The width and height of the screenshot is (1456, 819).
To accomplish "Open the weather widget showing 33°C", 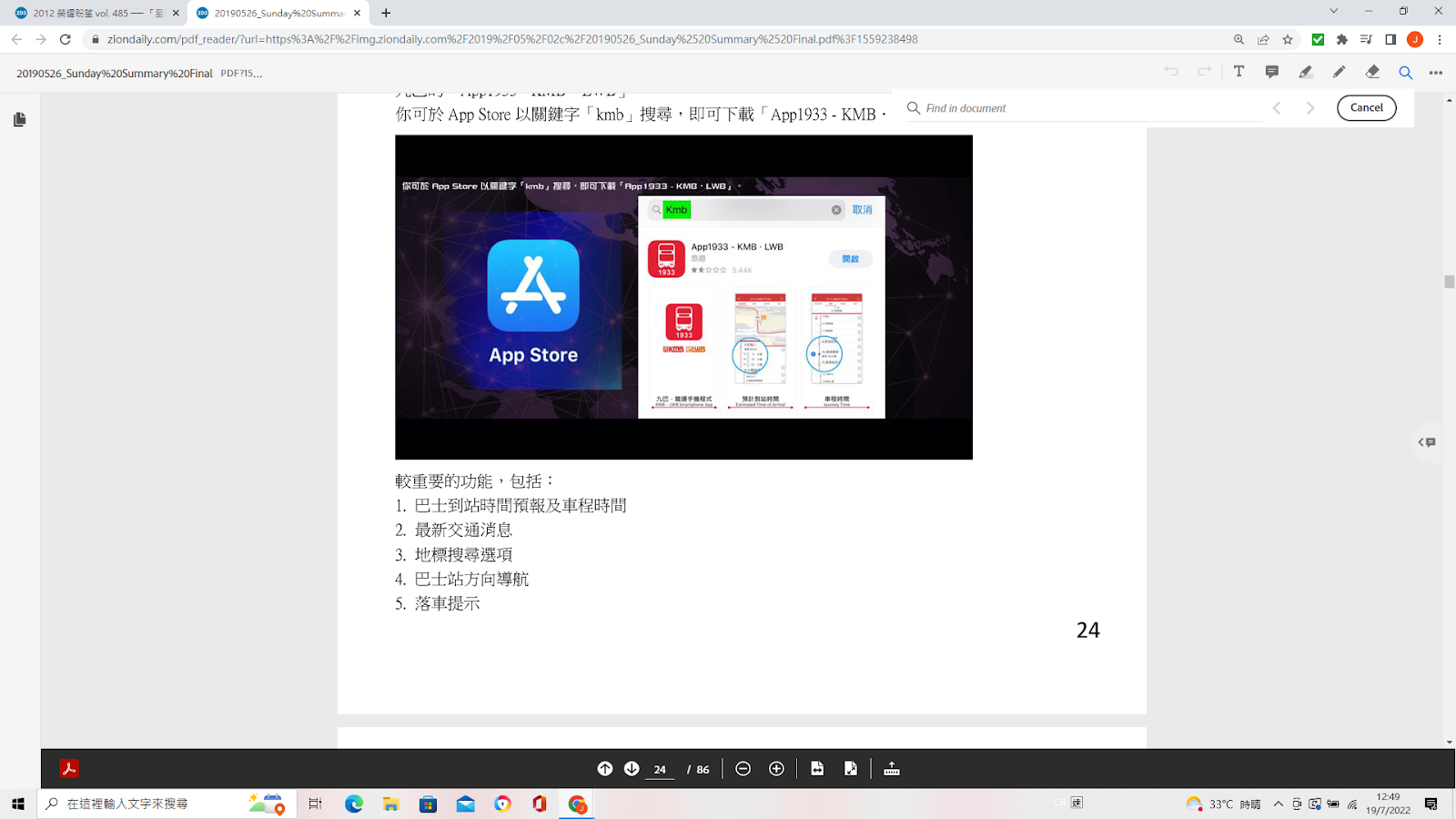I will (x=1223, y=804).
